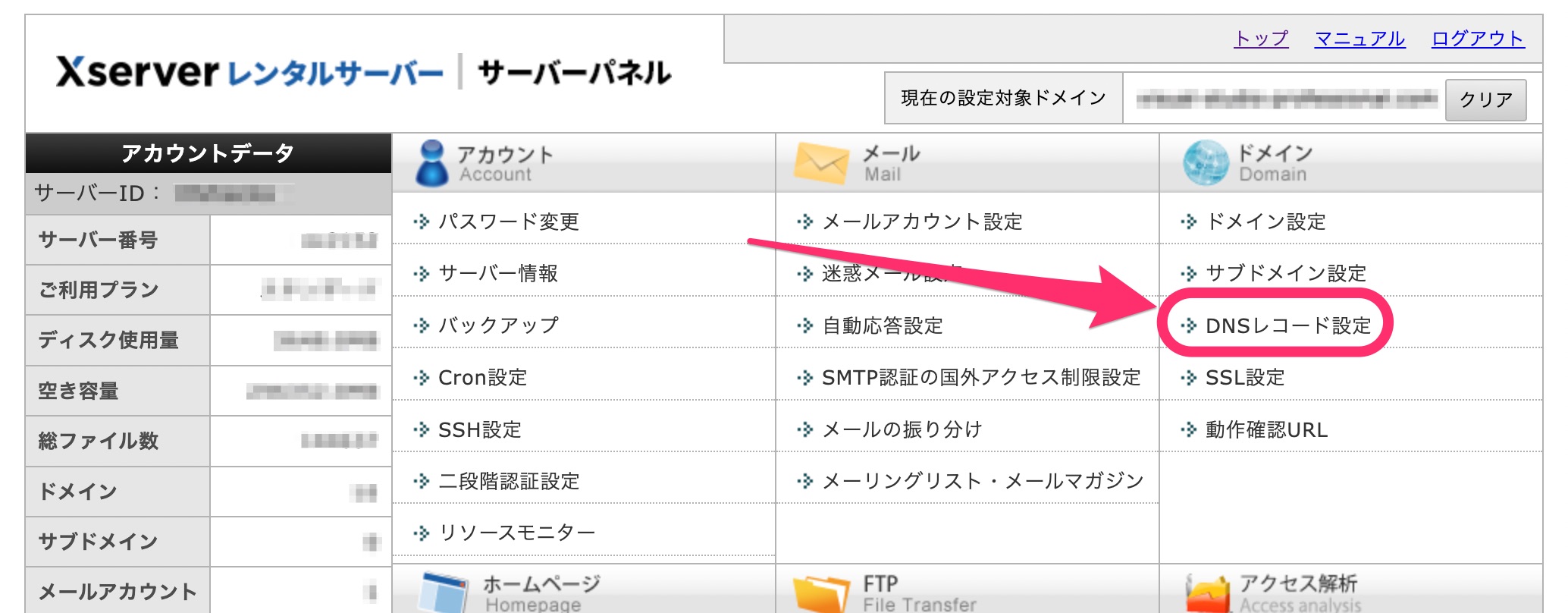The width and height of the screenshot is (1568, 613).
Task: Open メールアカウント設定
Action: coord(923,222)
